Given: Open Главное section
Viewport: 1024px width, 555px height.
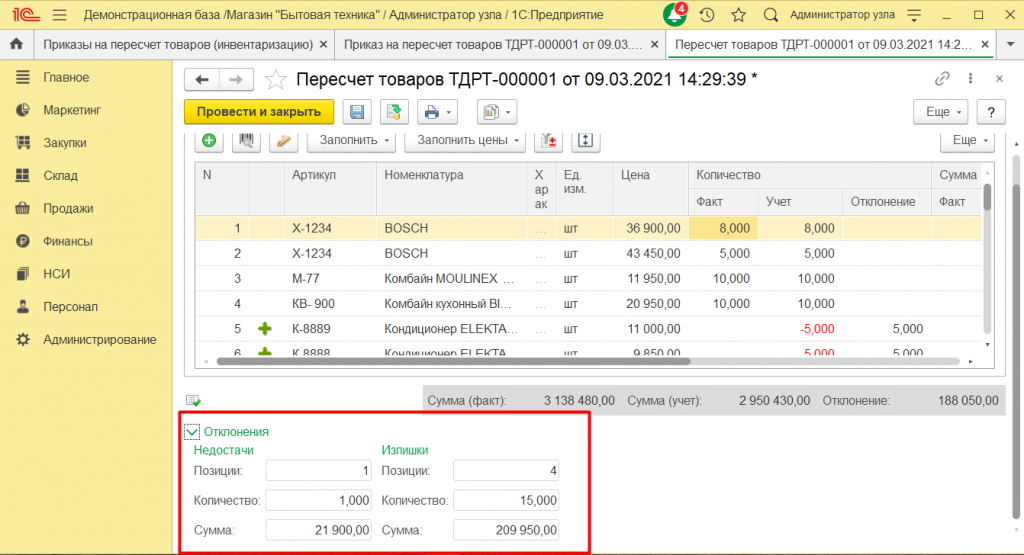Looking at the screenshot, I should coord(66,77).
